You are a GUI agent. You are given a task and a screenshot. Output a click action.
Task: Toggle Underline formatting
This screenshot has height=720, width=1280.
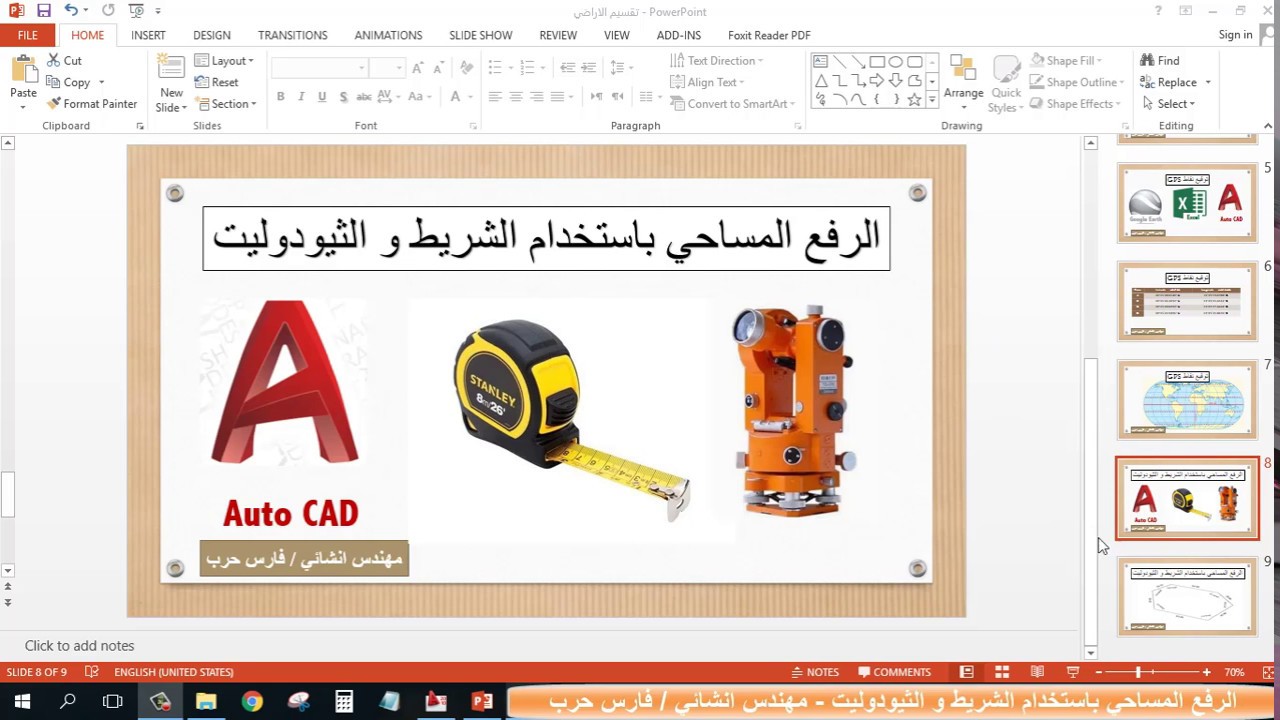322,97
